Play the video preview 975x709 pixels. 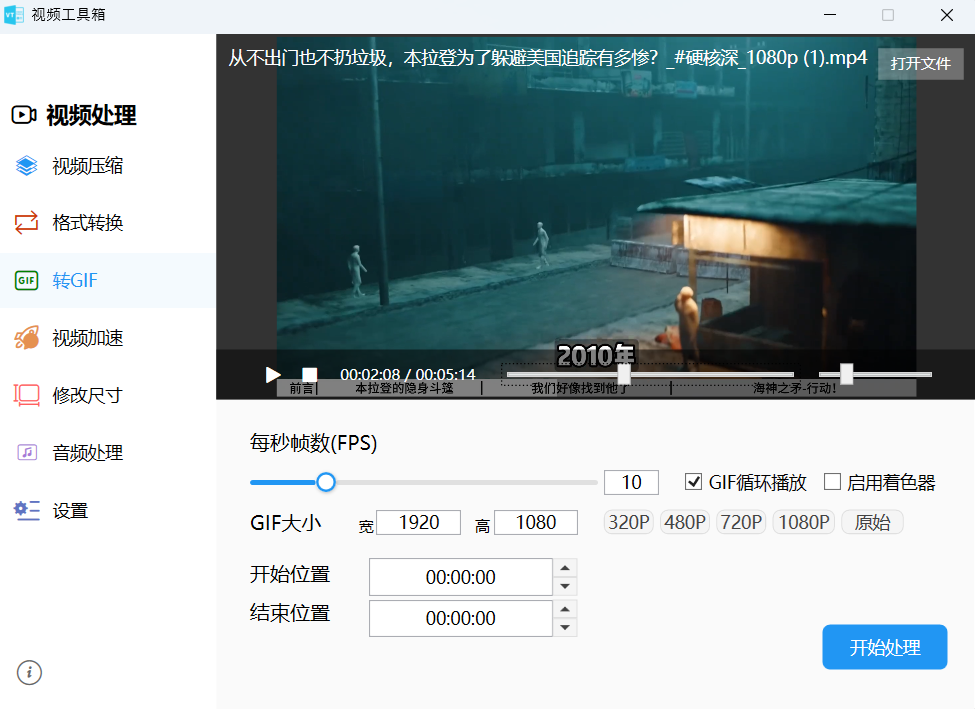[272, 374]
